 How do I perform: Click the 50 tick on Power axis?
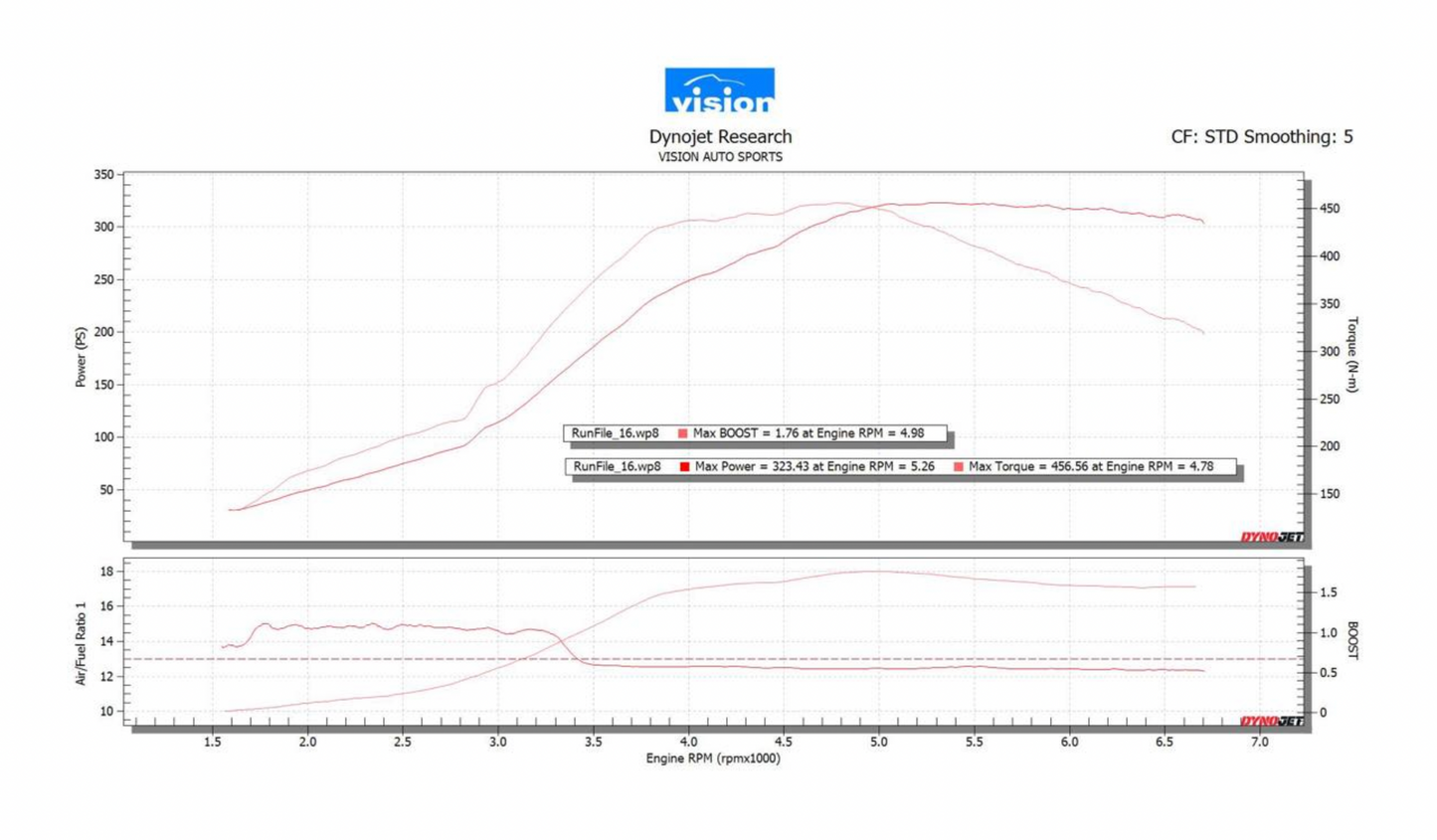click(x=106, y=490)
